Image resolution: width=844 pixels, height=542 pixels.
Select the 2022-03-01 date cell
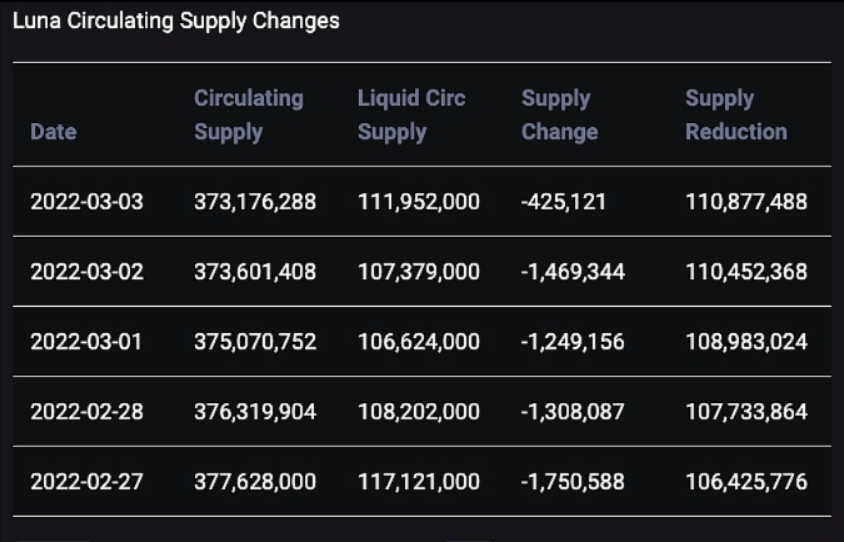87,342
